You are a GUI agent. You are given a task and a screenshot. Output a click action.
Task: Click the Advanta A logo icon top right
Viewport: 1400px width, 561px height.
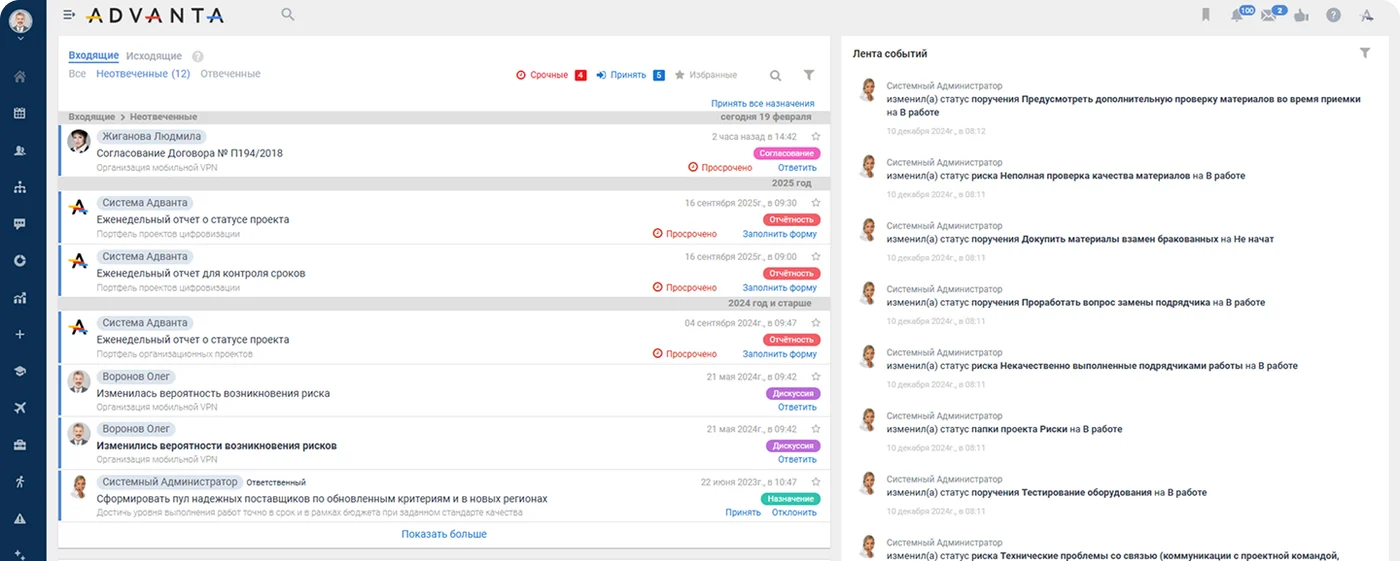coord(1367,15)
